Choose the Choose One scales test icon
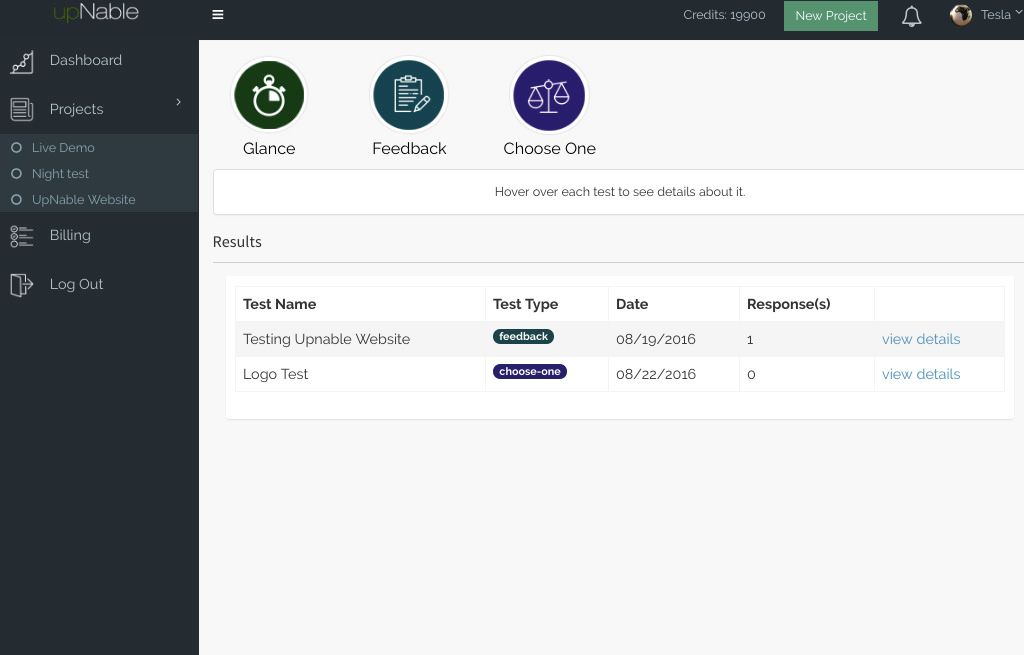Viewport: 1024px width, 655px height. pyautogui.click(x=548, y=94)
